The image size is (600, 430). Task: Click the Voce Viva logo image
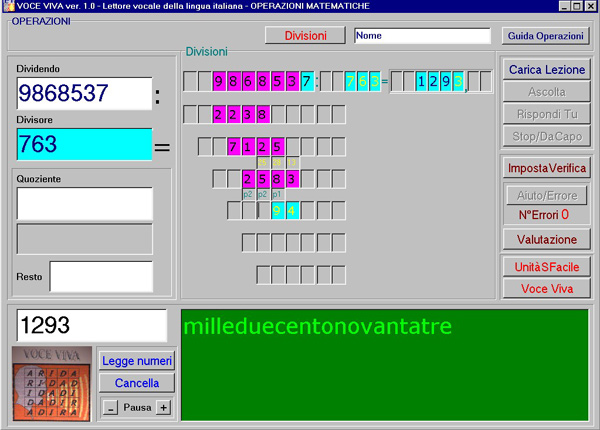[52, 384]
